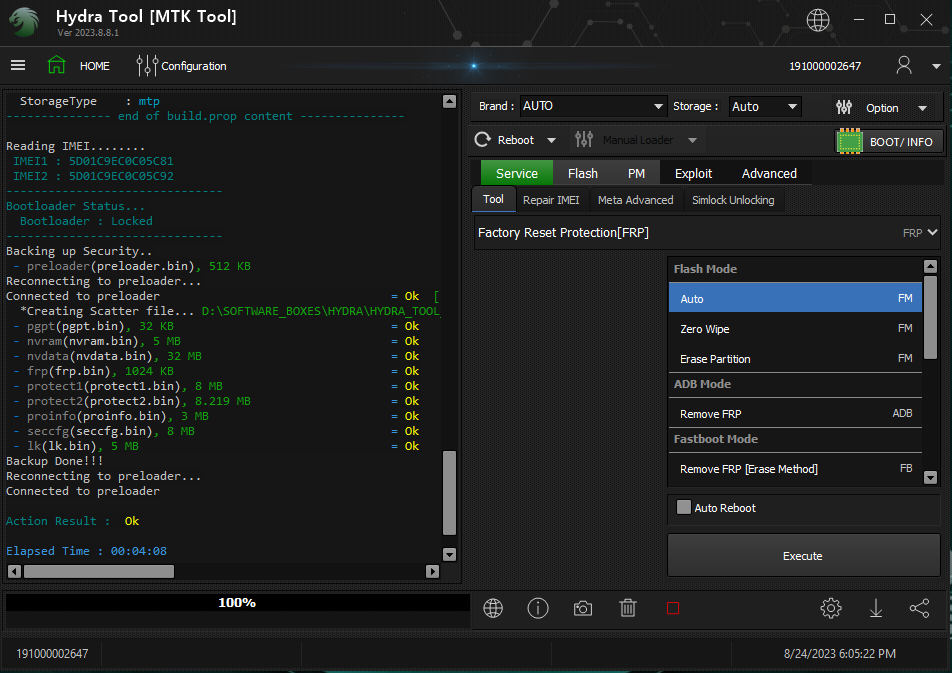
Task: Click the download arrow icon
Action: pos(876,608)
